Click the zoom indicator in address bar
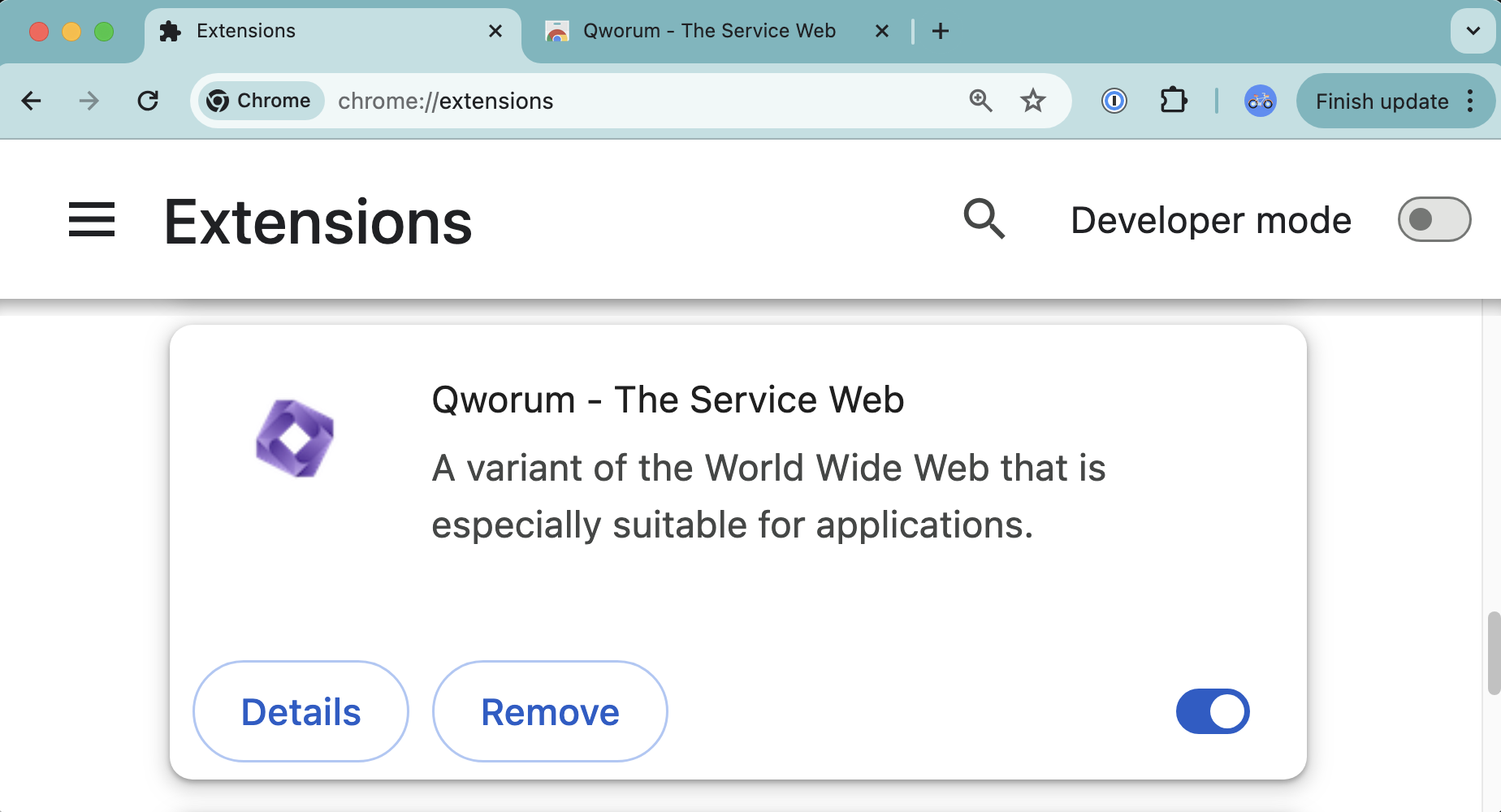The height and width of the screenshot is (812, 1501). (x=981, y=101)
